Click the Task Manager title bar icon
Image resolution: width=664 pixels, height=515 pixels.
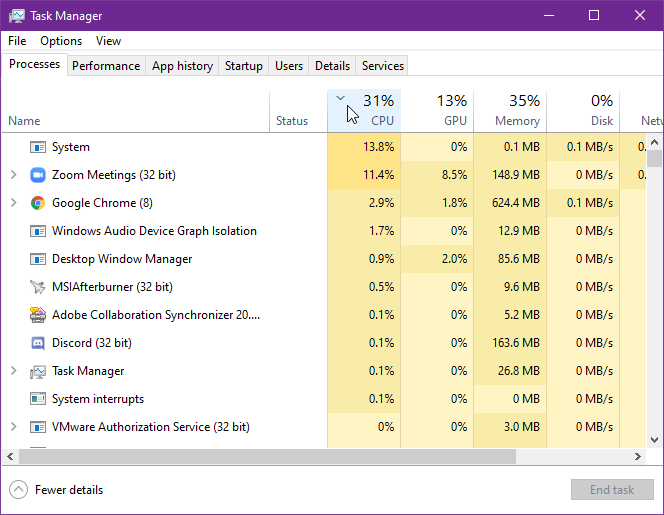click(x=17, y=16)
